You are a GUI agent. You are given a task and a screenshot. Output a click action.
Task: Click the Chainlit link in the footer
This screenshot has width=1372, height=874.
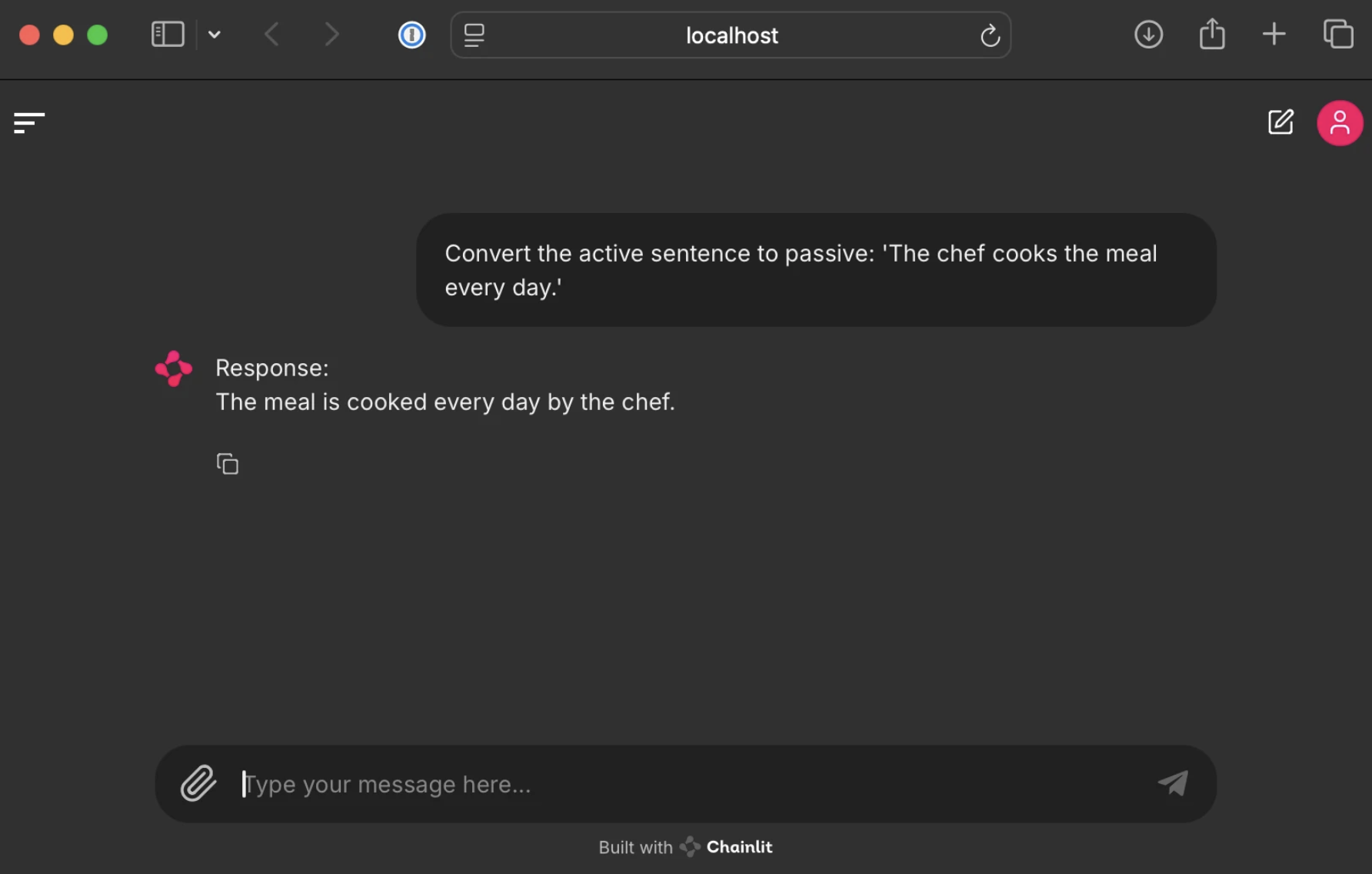click(738, 847)
